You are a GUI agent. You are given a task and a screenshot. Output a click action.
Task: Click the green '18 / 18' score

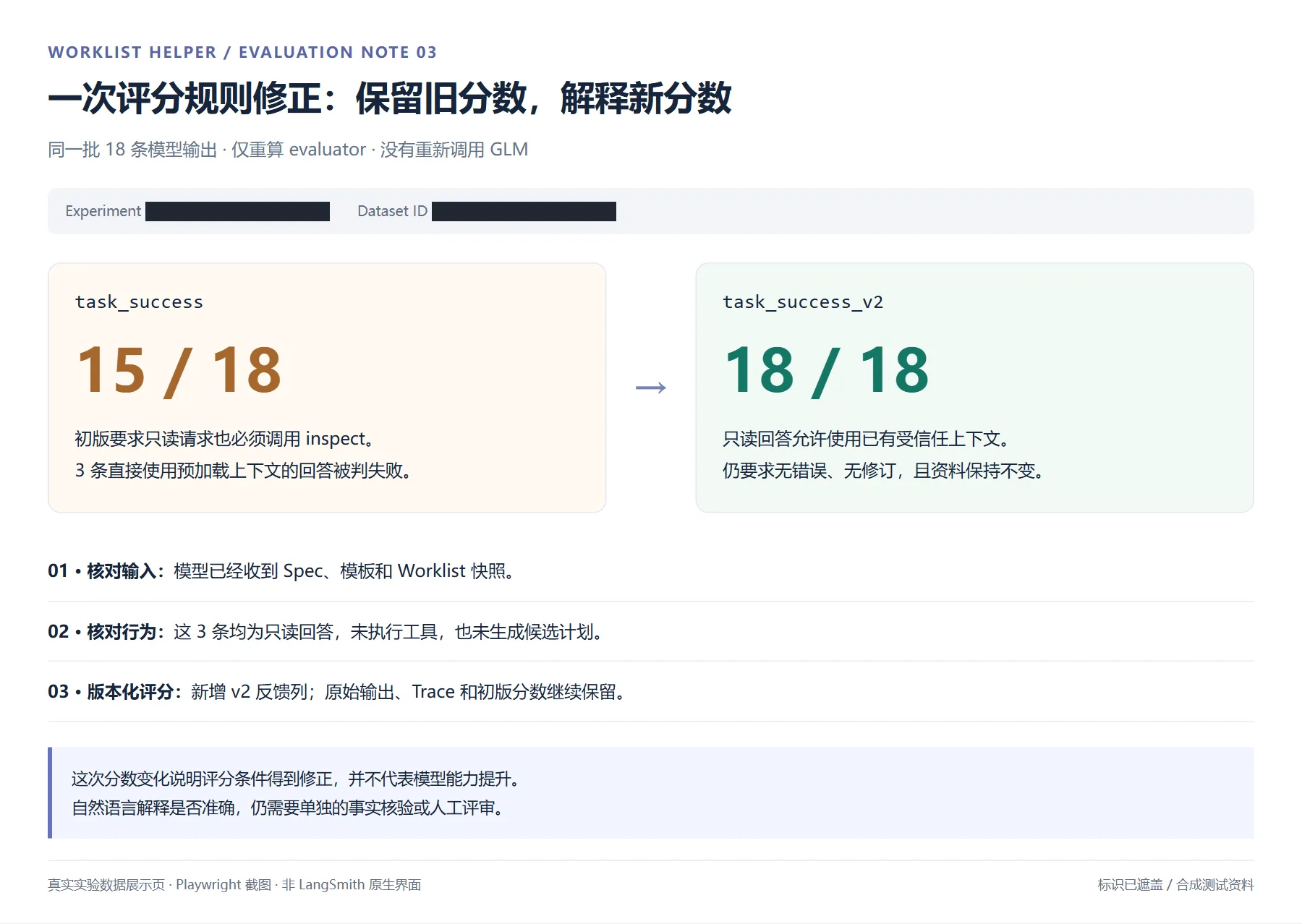(x=826, y=371)
